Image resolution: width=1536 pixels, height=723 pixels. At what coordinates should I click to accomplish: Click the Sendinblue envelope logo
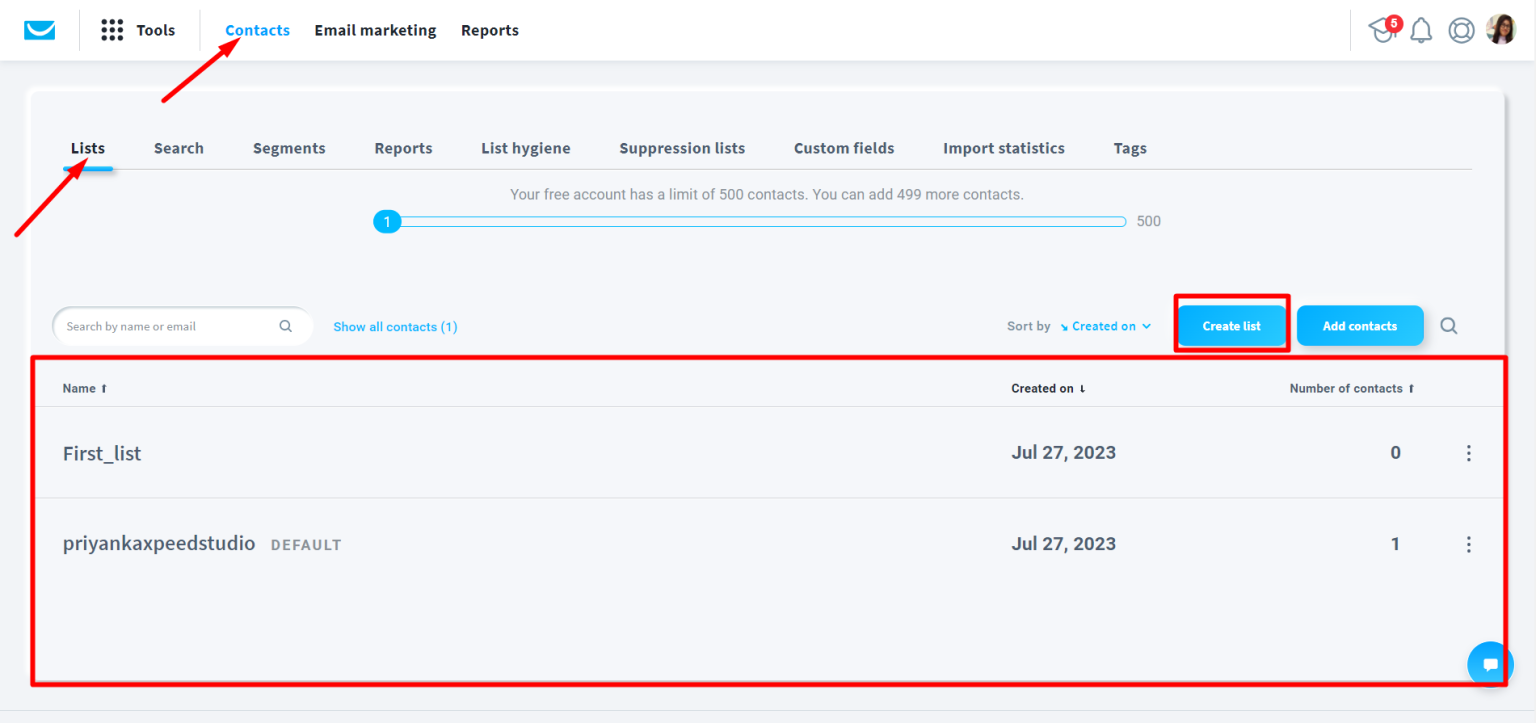pyautogui.click(x=38, y=29)
